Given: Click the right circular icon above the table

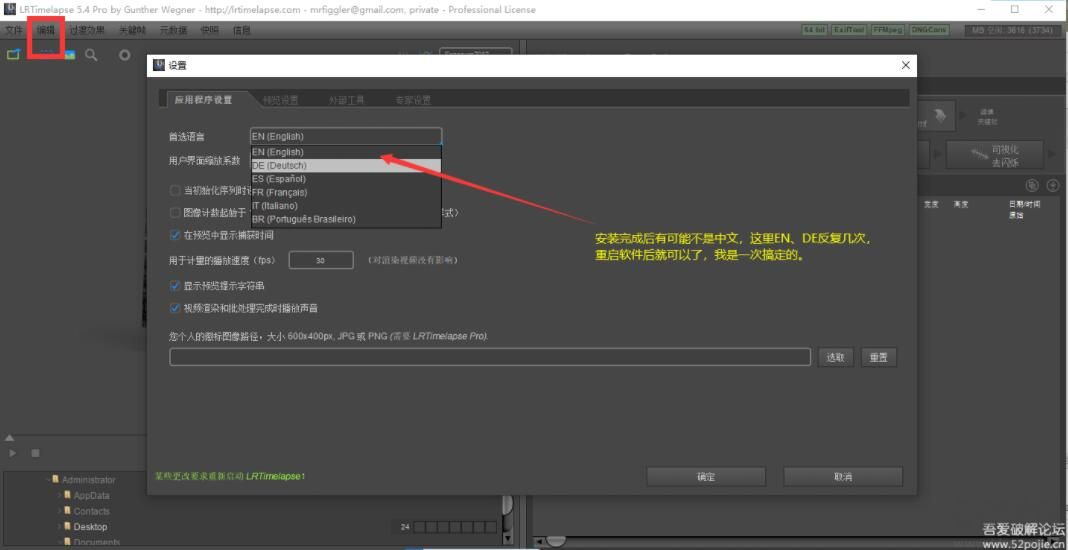Looking at the screenshot, I should pos(1053,185).
